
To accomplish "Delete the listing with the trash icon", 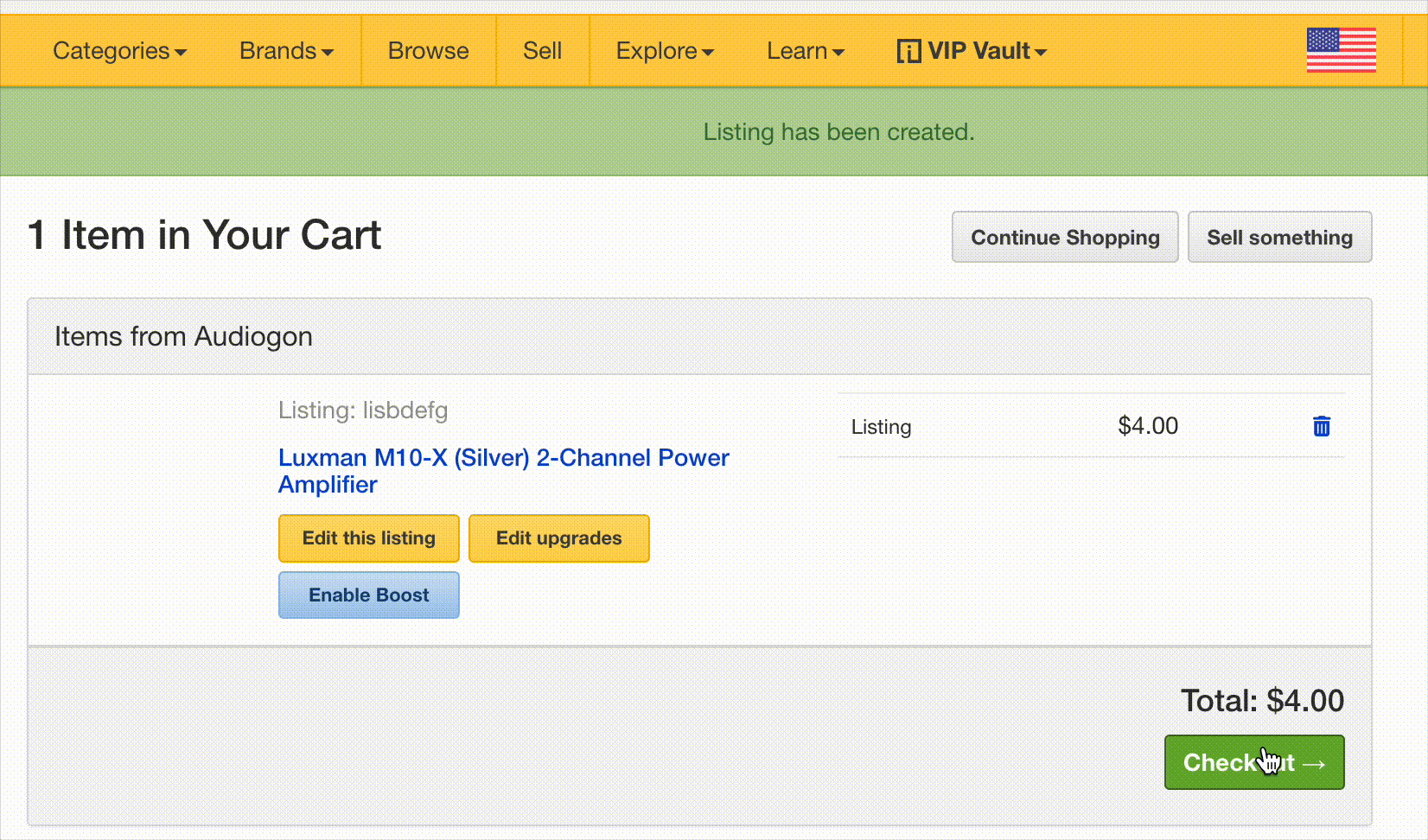I will click(1322, 426).
